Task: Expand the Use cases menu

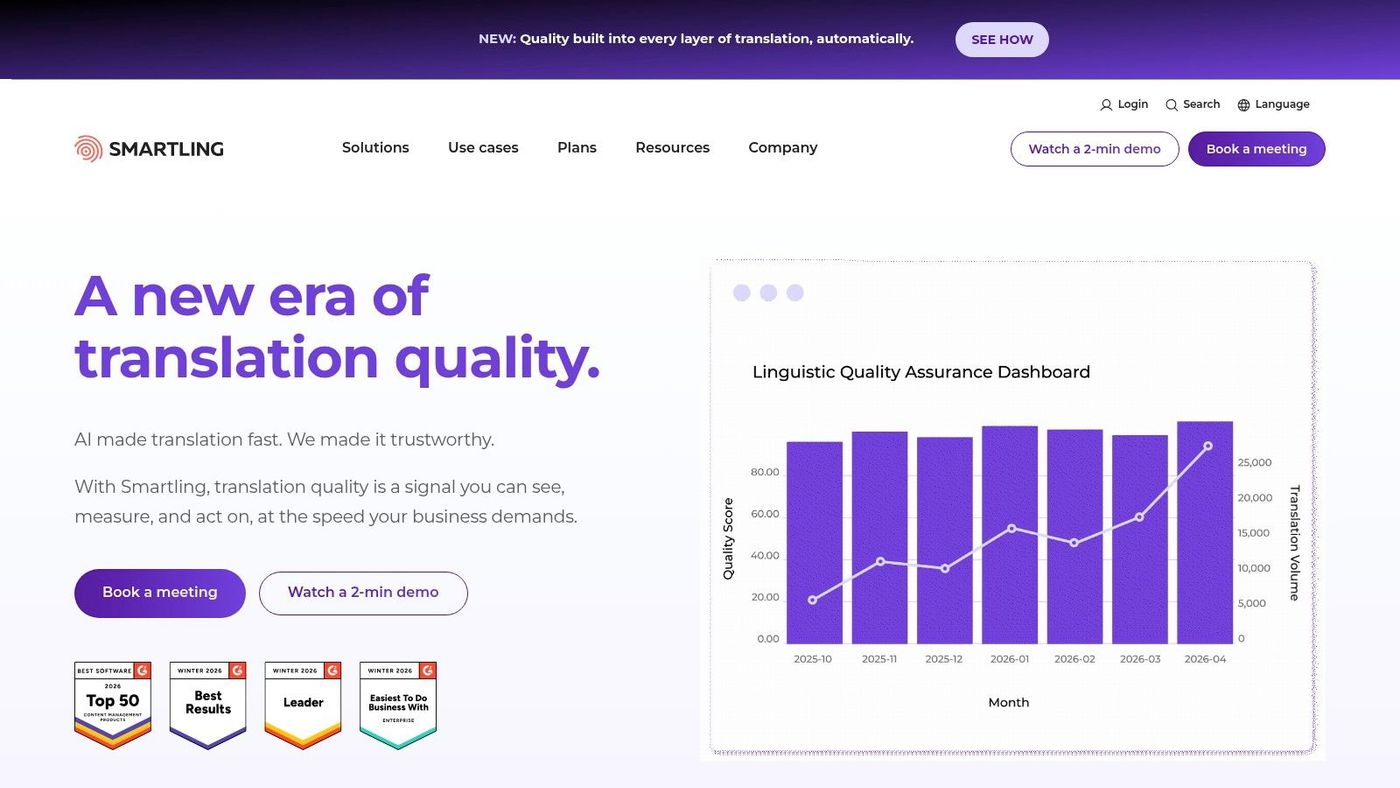Action: pyautogui.click(x=483, y=148)
